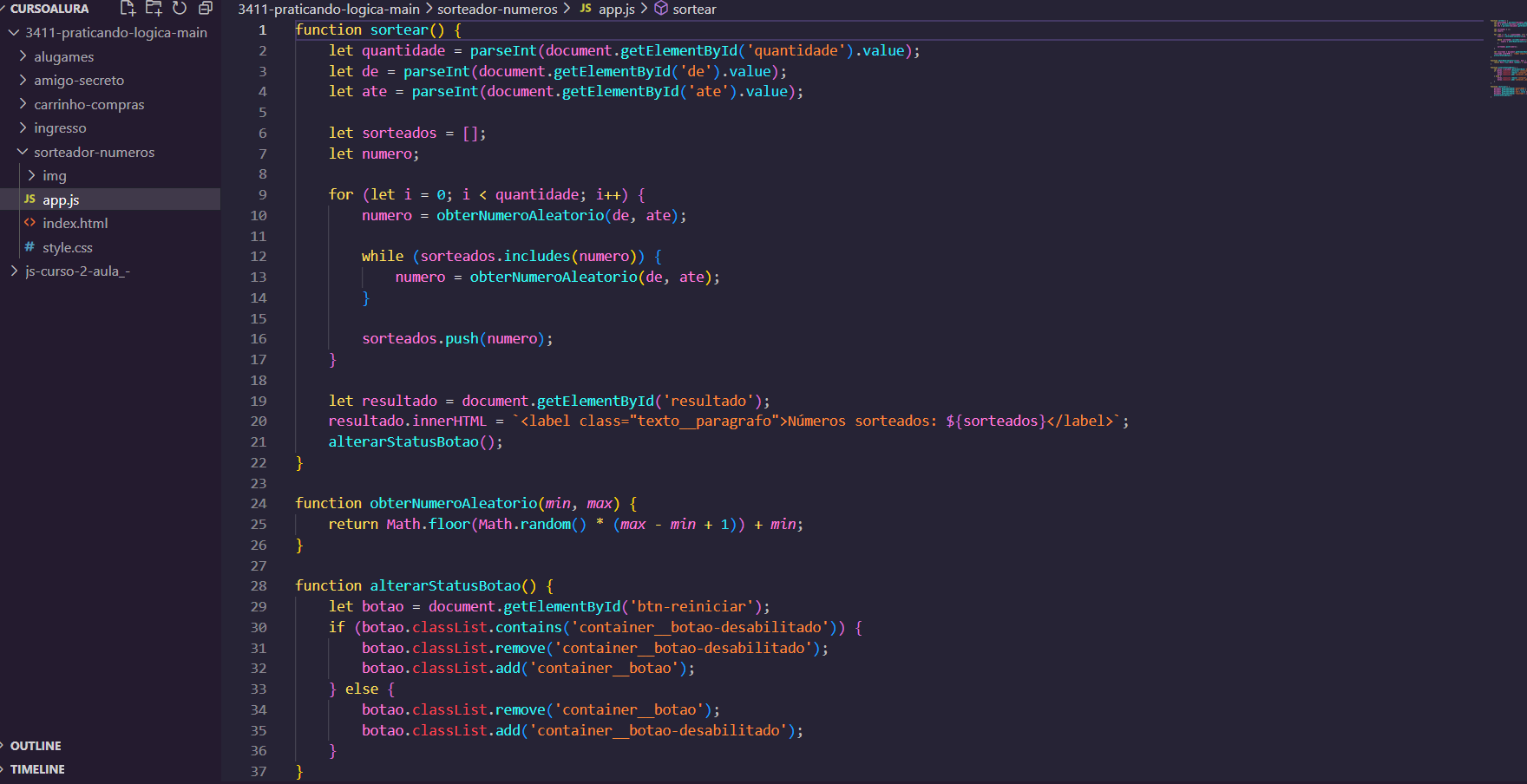Click the JS icon beside app.js in tree

29,199
